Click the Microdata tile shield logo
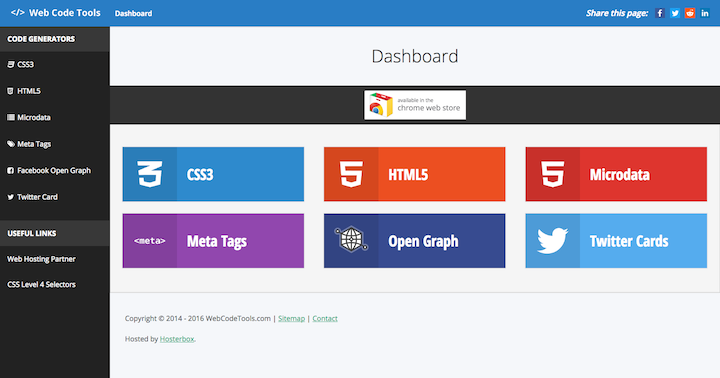720x378 pixels. point(552,174)
